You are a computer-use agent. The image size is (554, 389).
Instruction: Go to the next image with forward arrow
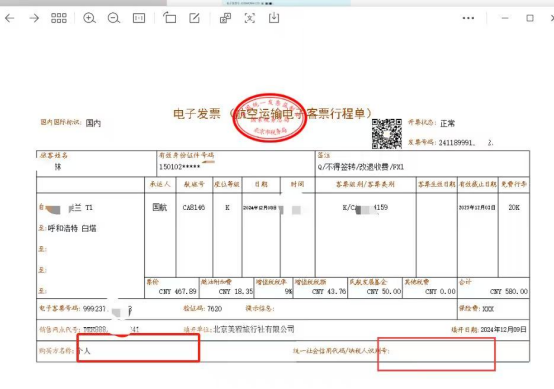[34, 18]
